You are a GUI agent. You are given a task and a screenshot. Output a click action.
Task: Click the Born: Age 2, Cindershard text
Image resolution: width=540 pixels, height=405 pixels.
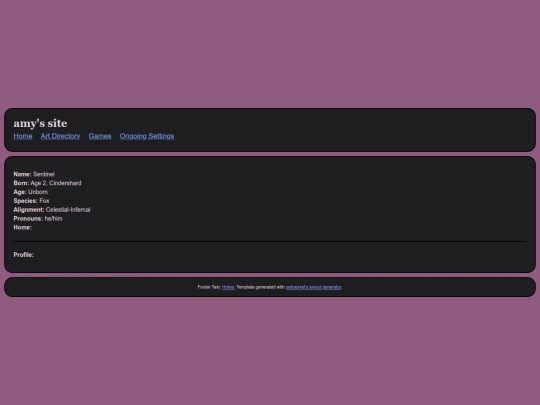(48, 183)
